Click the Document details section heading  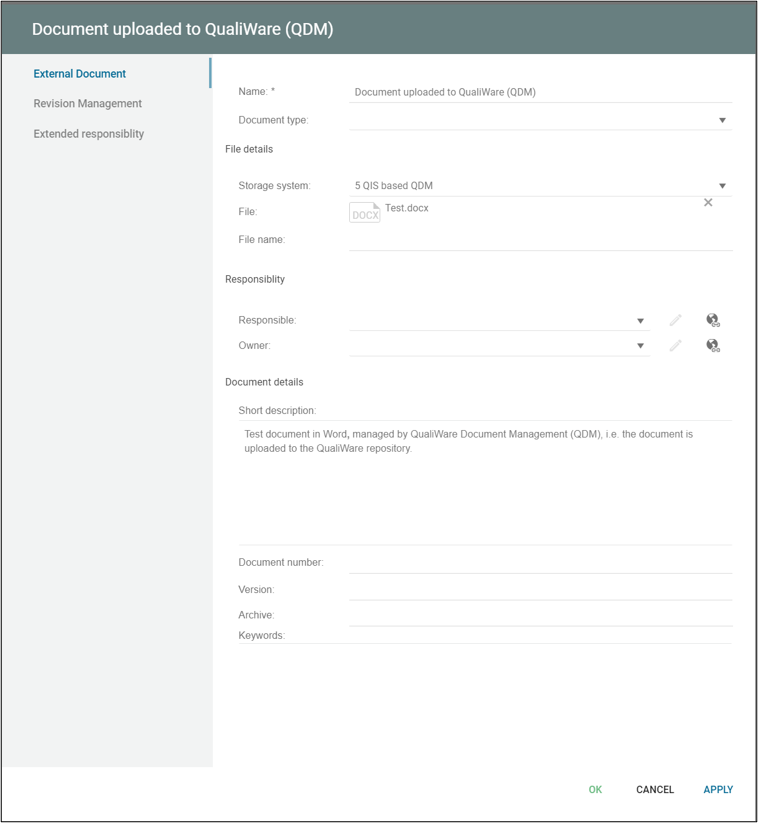[264, 382]
